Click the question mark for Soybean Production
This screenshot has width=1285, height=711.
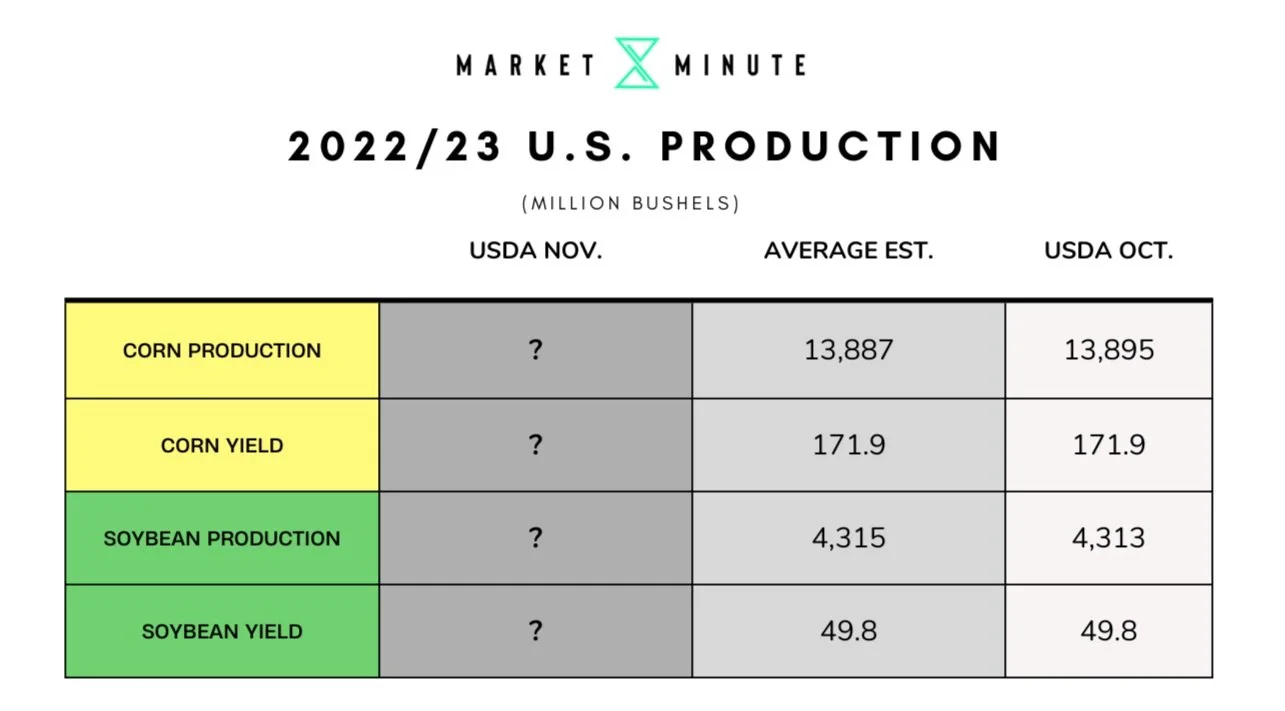point(536,538)
